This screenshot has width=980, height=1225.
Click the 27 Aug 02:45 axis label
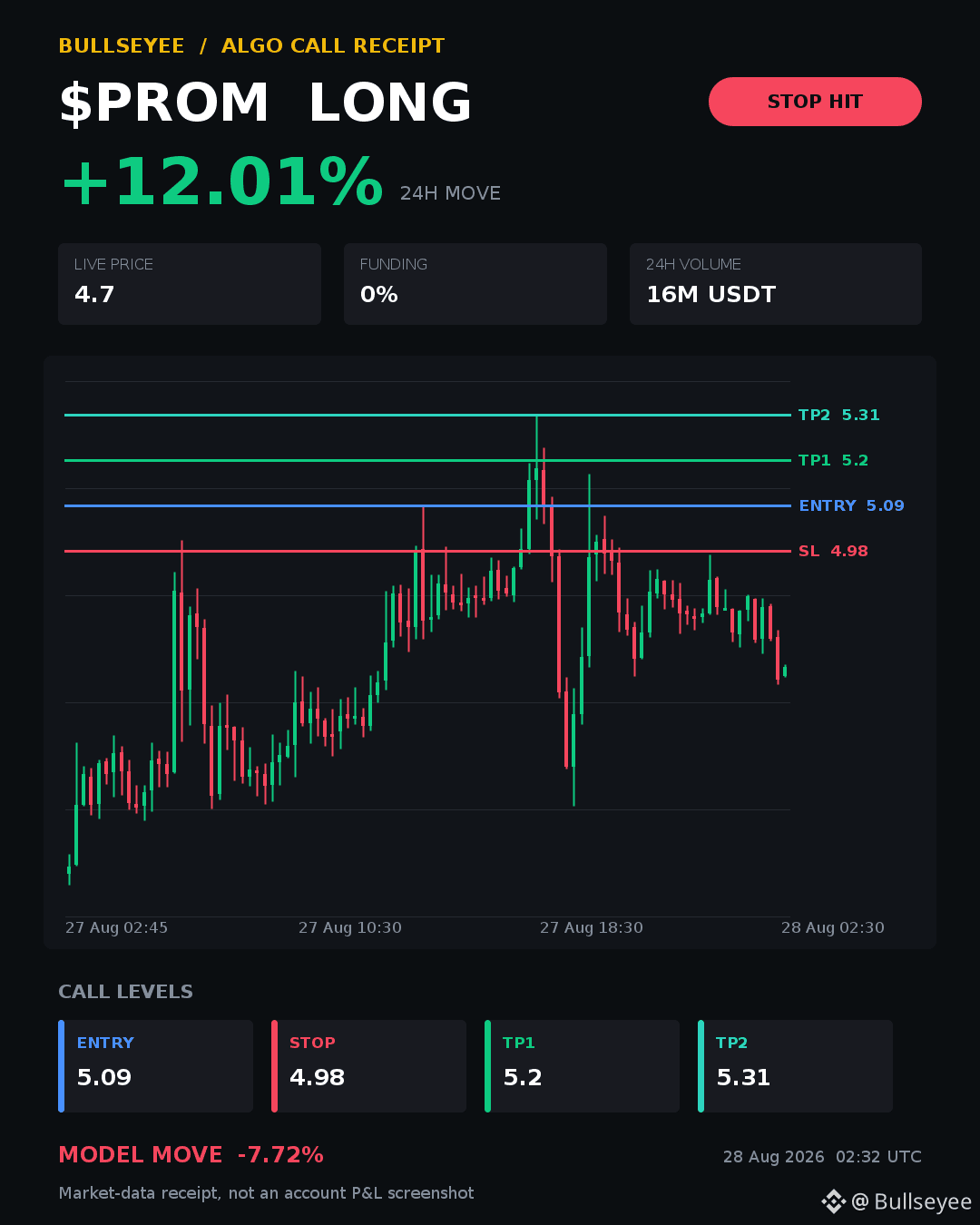[x=116, y=927]
